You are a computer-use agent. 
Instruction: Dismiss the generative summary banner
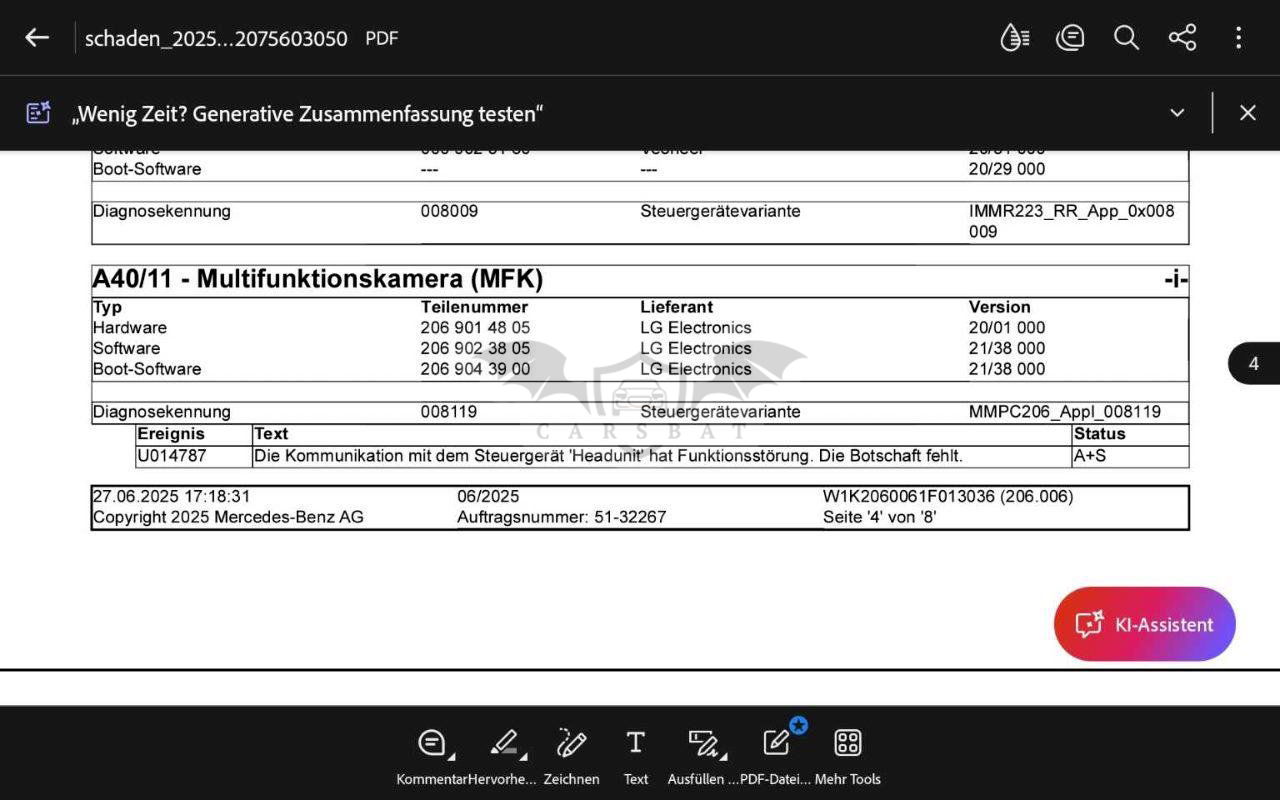pyautogui.click(x=1247, y=113)
